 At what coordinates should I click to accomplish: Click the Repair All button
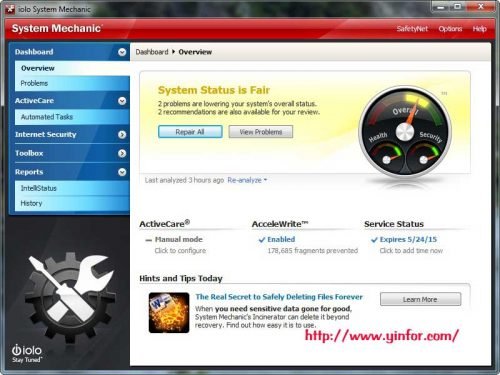pyautogui.click(x=190, y=132)
